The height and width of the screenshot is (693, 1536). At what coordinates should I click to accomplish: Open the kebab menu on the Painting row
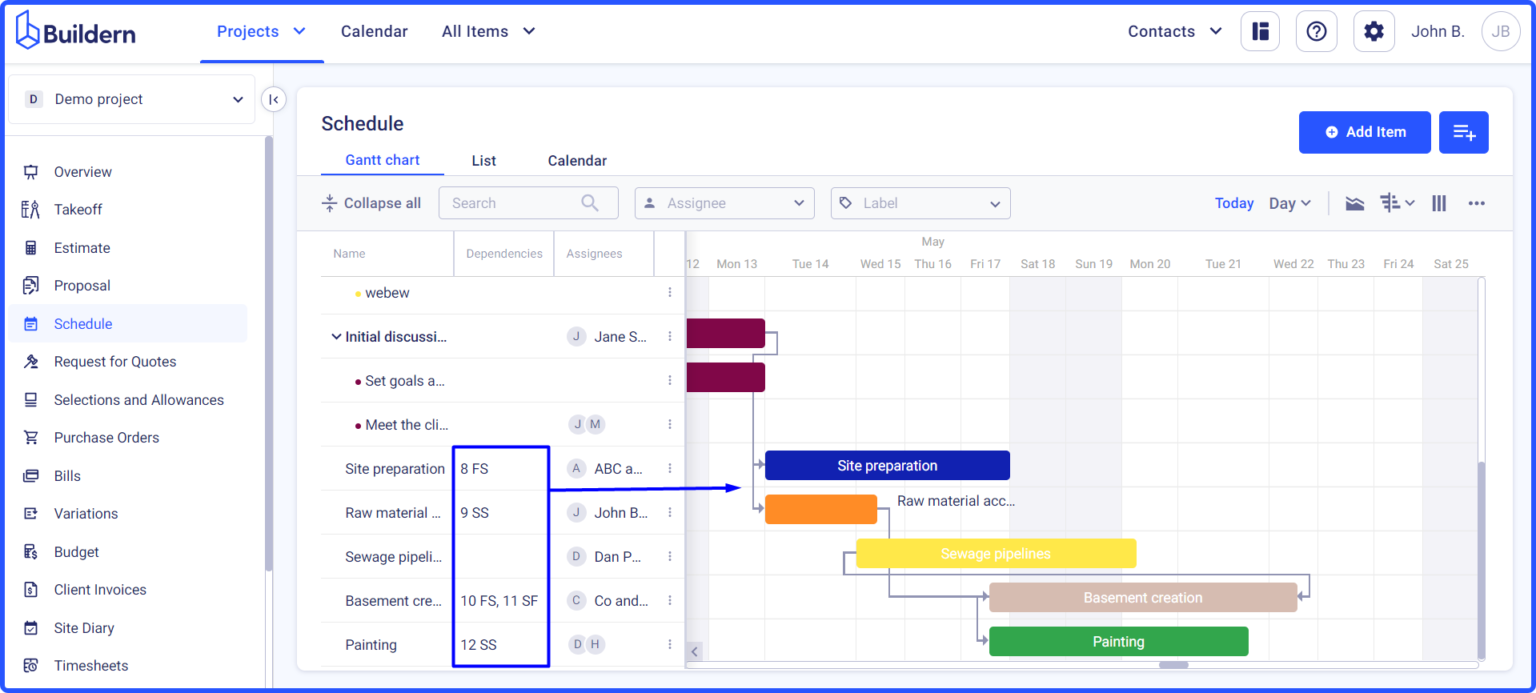pyautogui.click(x=669, y=644)
